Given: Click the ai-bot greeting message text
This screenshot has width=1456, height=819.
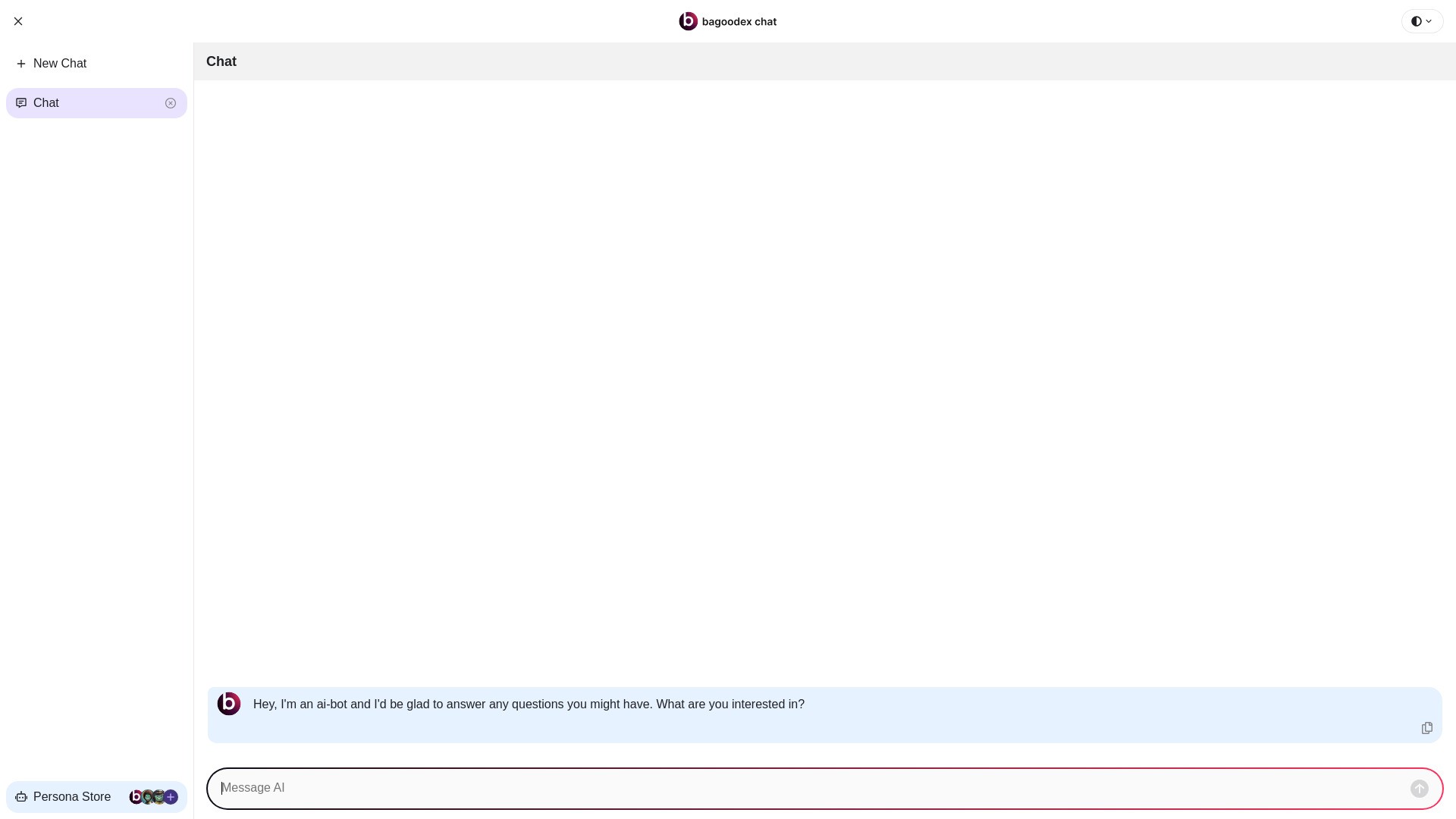Looking at the screenshot, I should [529, 704].
